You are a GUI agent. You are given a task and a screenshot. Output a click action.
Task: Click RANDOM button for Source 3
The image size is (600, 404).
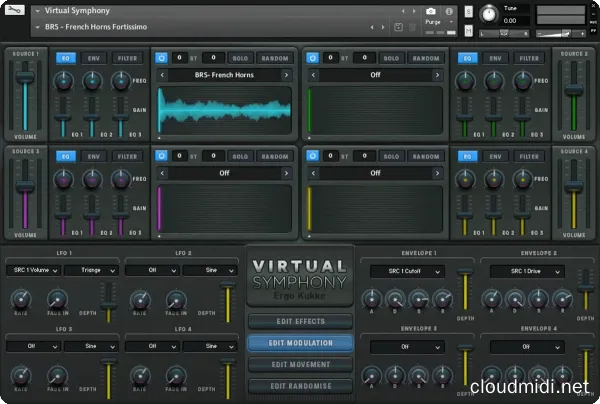[x=275, y=156]
